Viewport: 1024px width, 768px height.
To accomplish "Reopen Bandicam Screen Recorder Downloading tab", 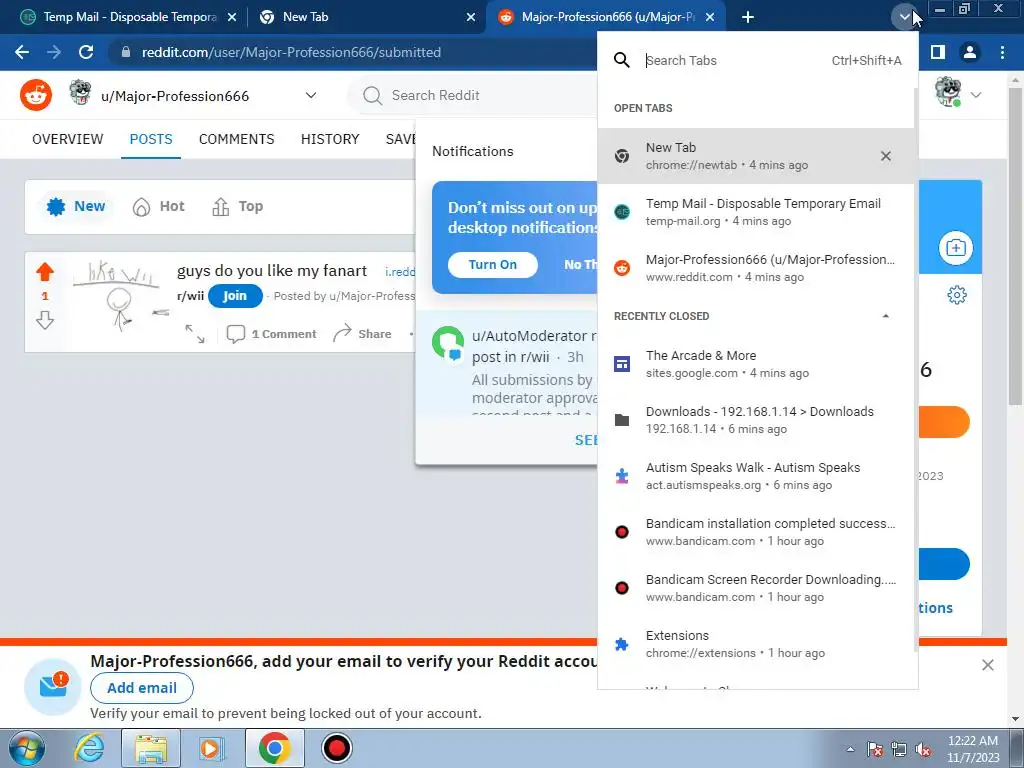I will [756, 588].
